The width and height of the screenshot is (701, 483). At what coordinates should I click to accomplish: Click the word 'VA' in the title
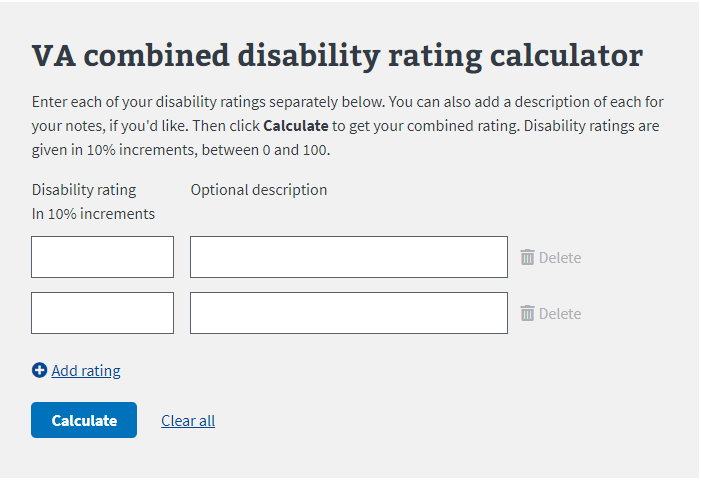tap(55, 56)
